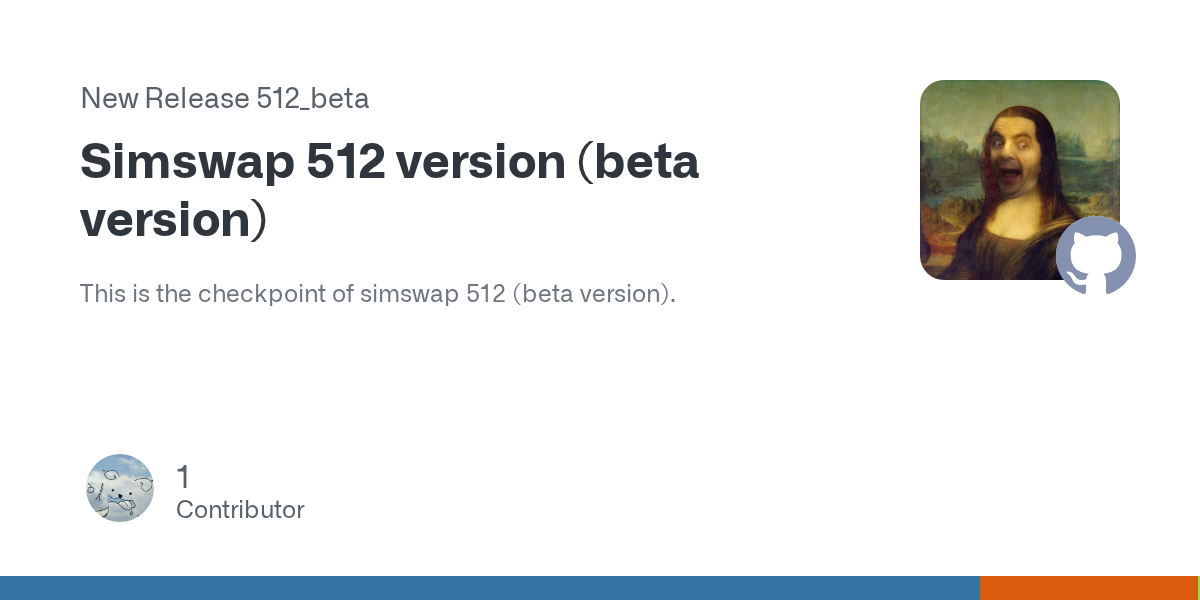Click the GitHub Octocat logo

pyautogui.click(x=1096, y=255)
